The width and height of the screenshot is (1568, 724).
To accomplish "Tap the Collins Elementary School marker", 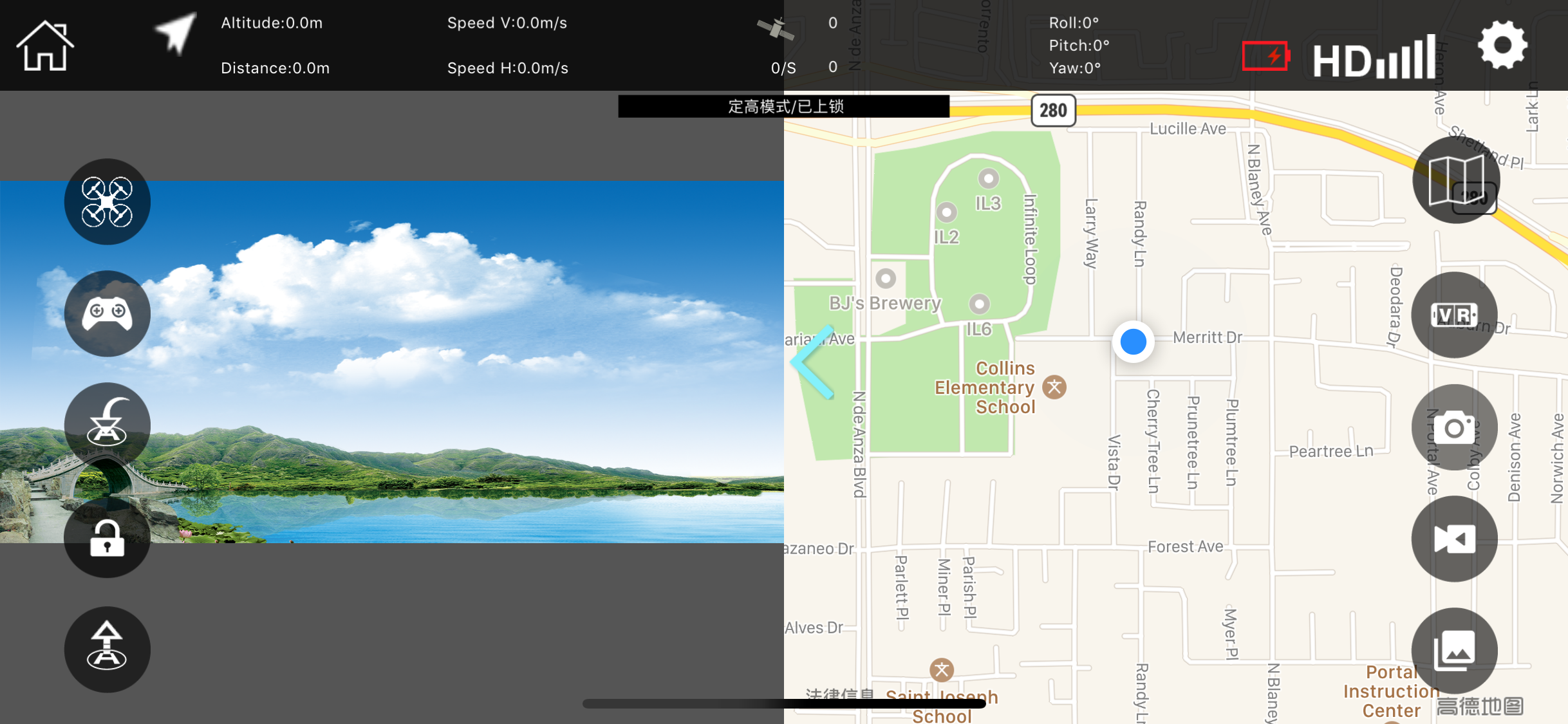I will click(x=1054, y=387).
